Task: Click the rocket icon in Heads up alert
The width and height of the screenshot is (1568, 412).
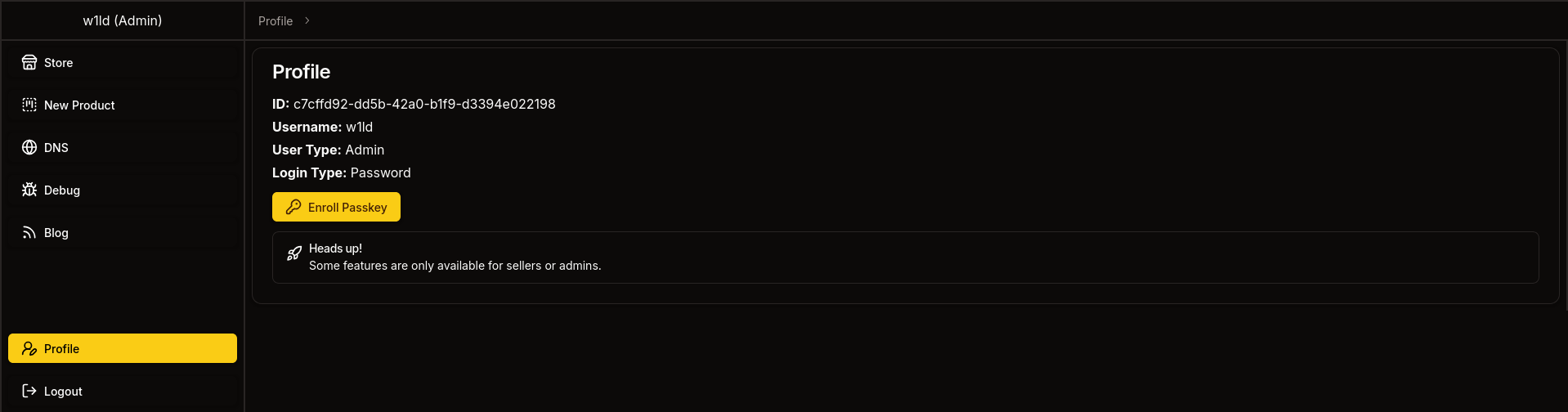Action: [294, 253]
